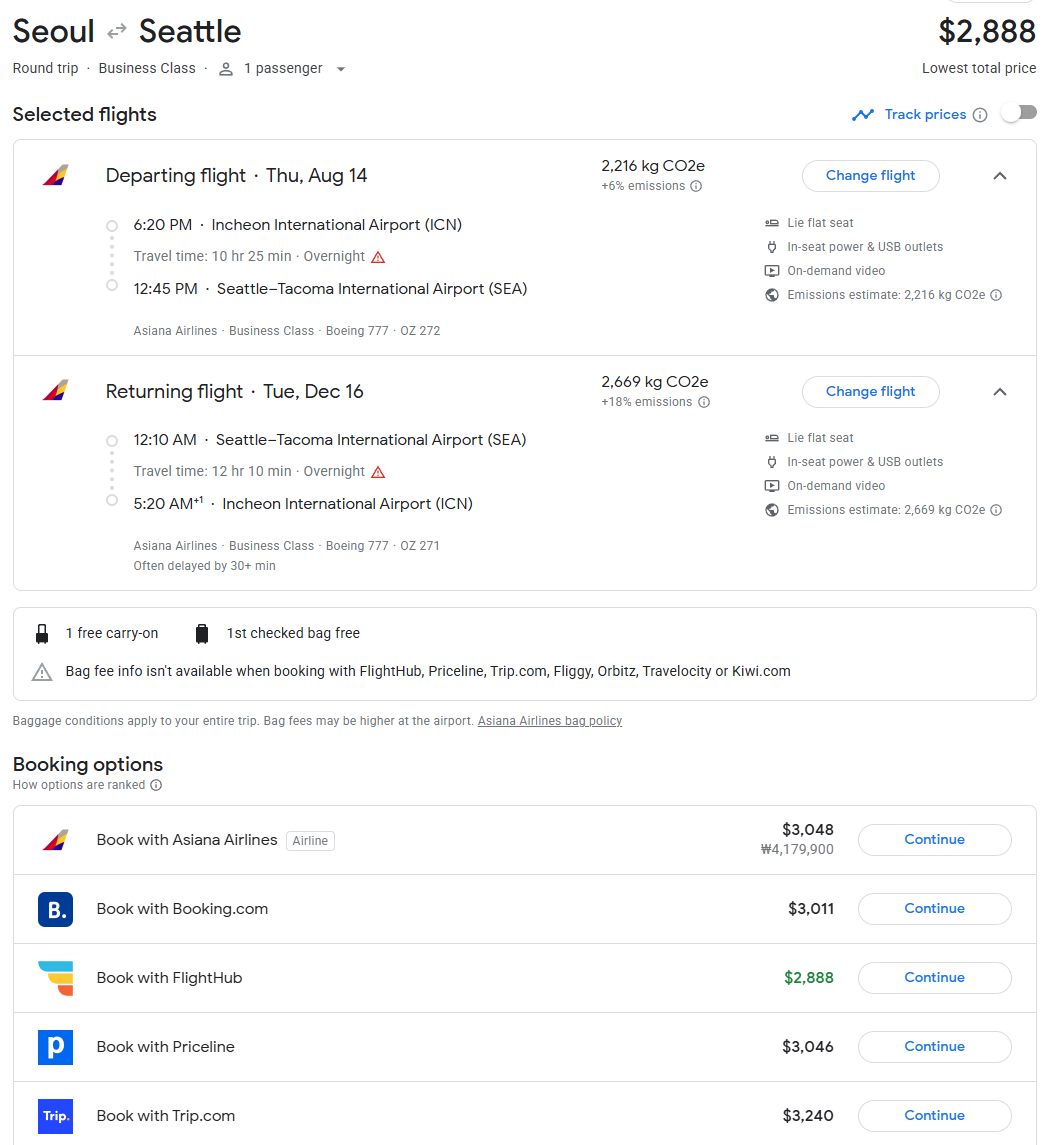
Task: Click the round-trip swap arrows icon
Action: pyautogui.click(x=117, y=32)
